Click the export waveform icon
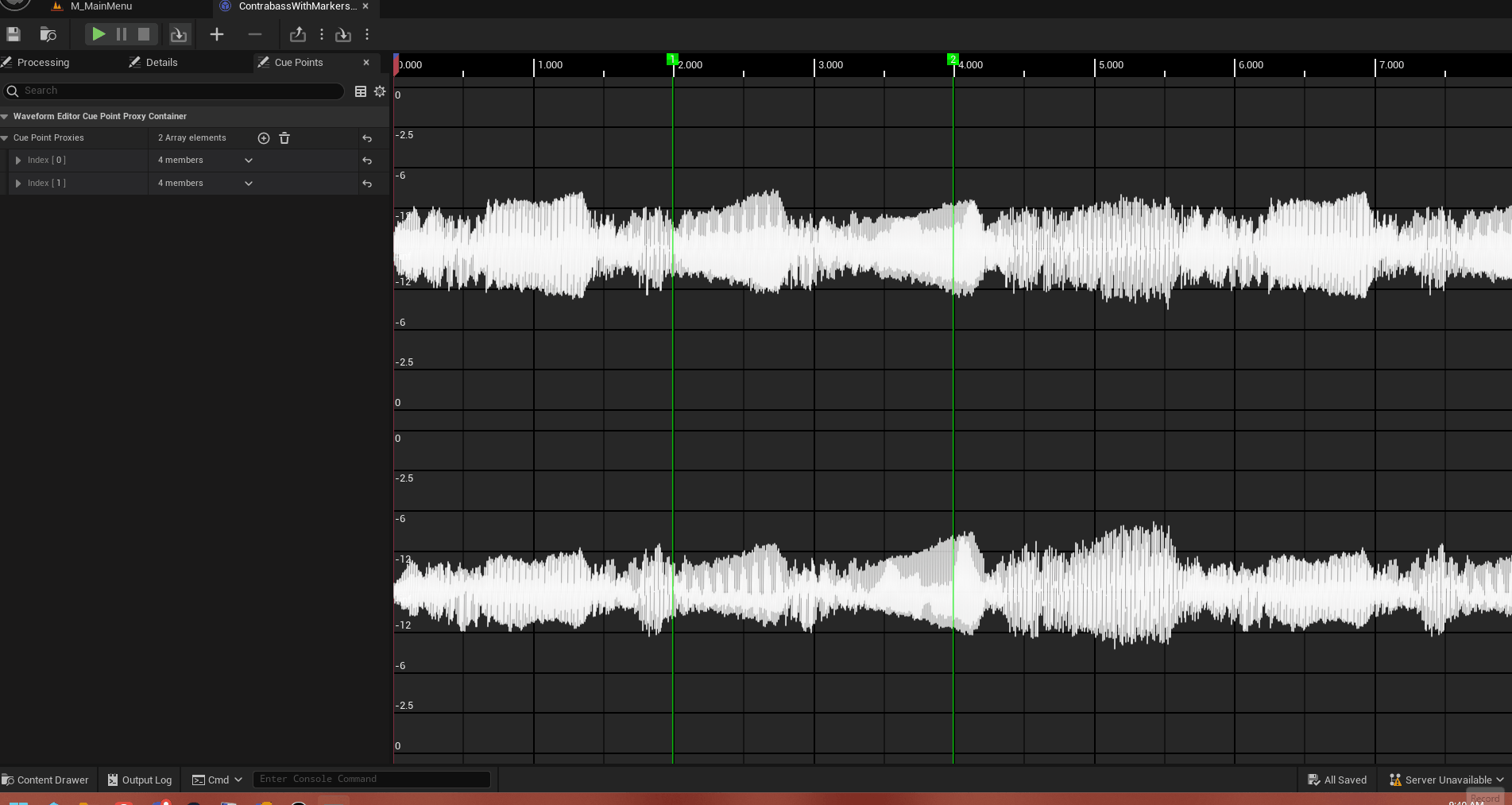This screenshot has width=1512, height=805. pyautogui.click(x=298, y=34)
